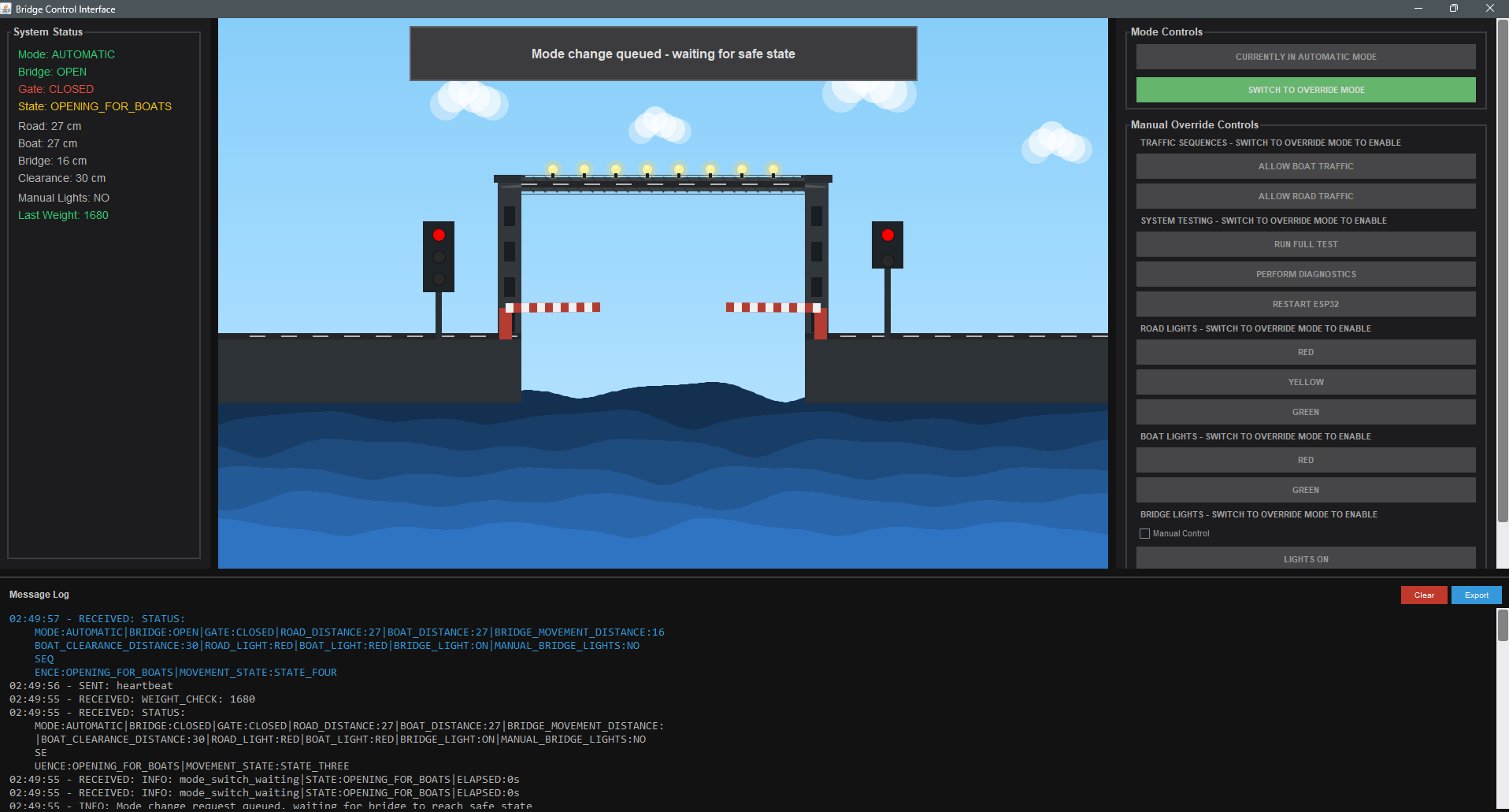Screen dimensions: 1509x812
Task: Set the road light to RED
Action: click(x=1305, y=352)
